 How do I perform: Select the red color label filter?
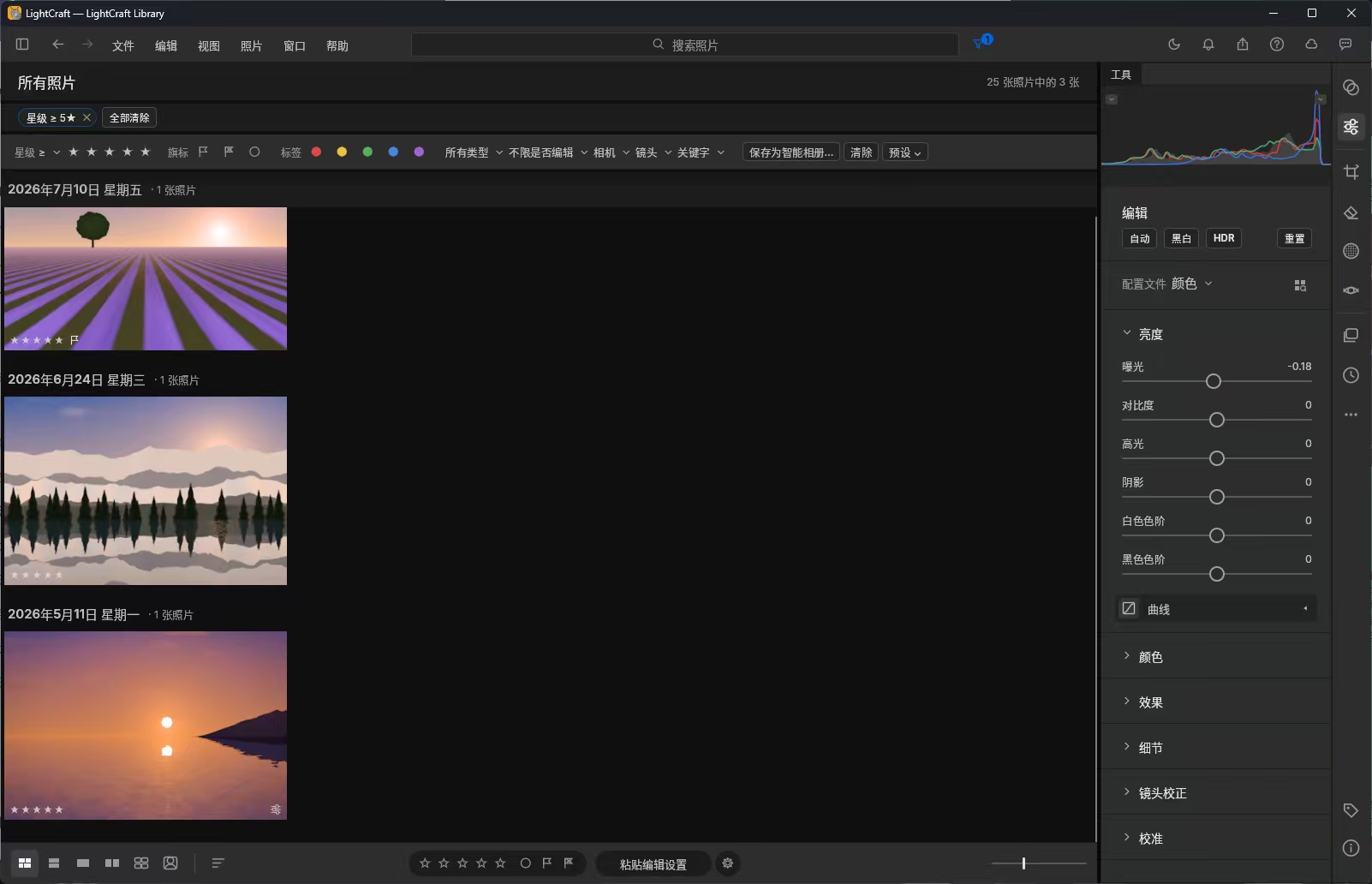tap(316, 152)
